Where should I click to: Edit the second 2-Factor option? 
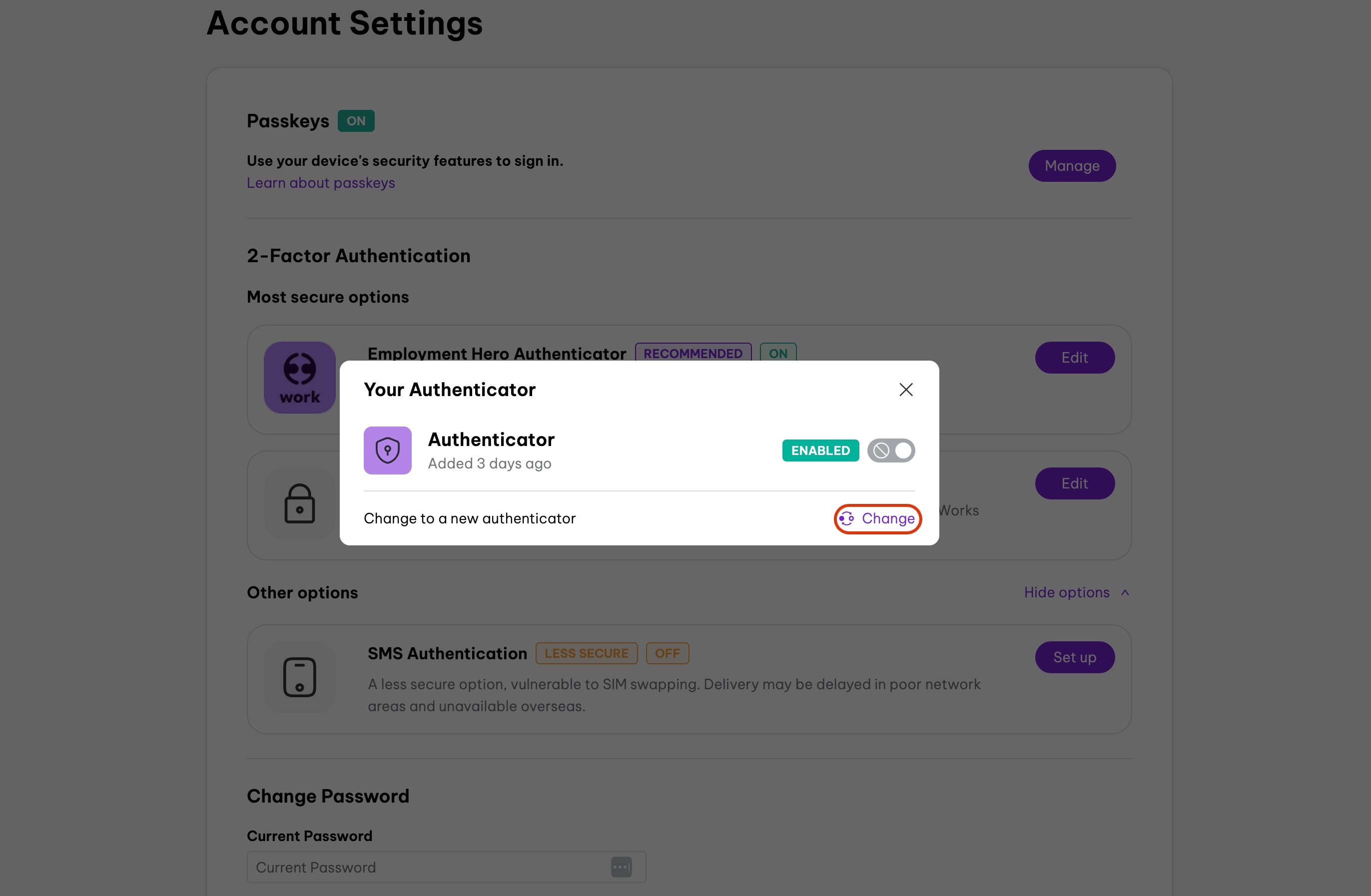1075,483
